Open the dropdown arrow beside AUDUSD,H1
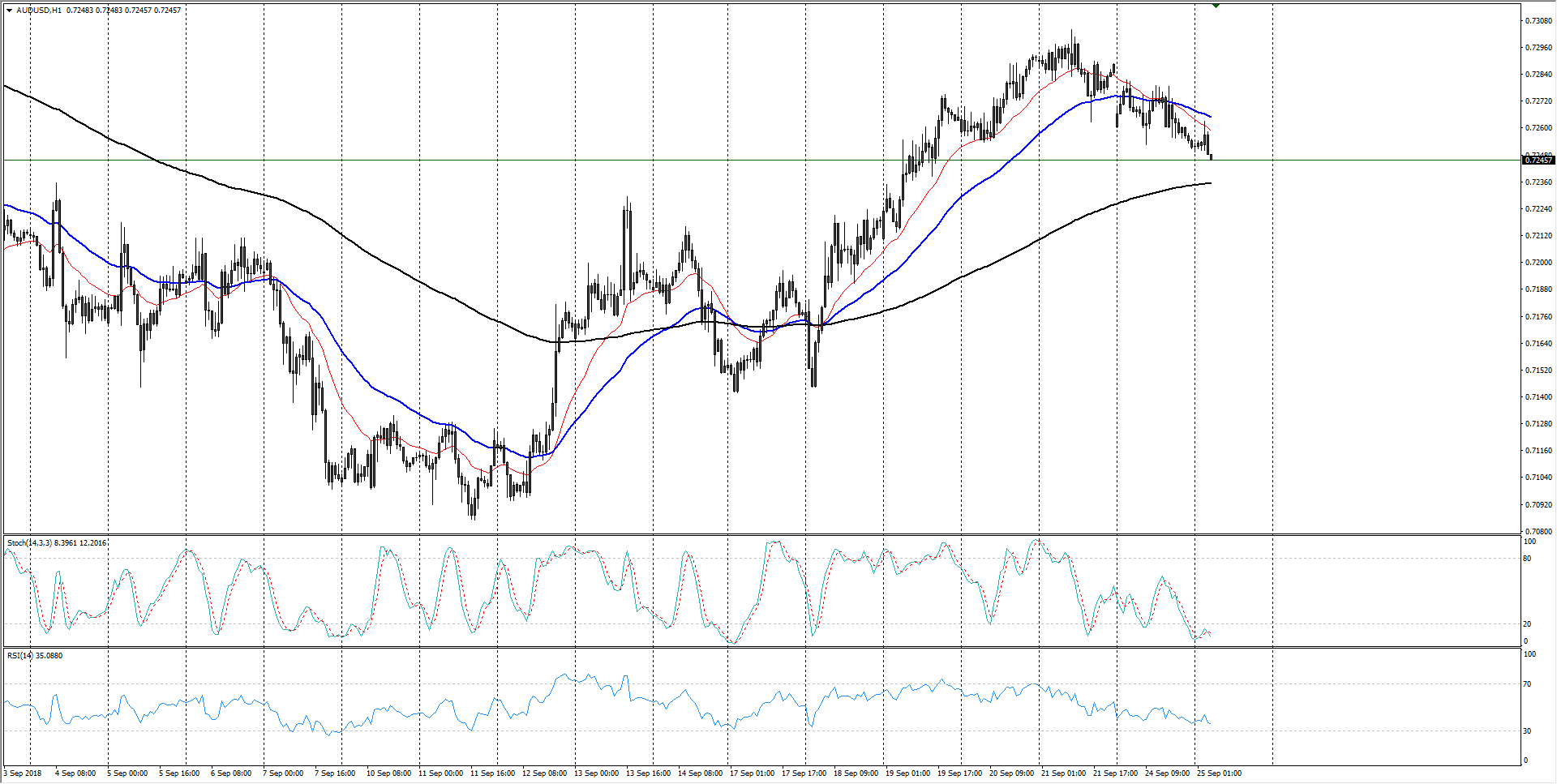Viewport: 1557px width, 784px height. 9,11
